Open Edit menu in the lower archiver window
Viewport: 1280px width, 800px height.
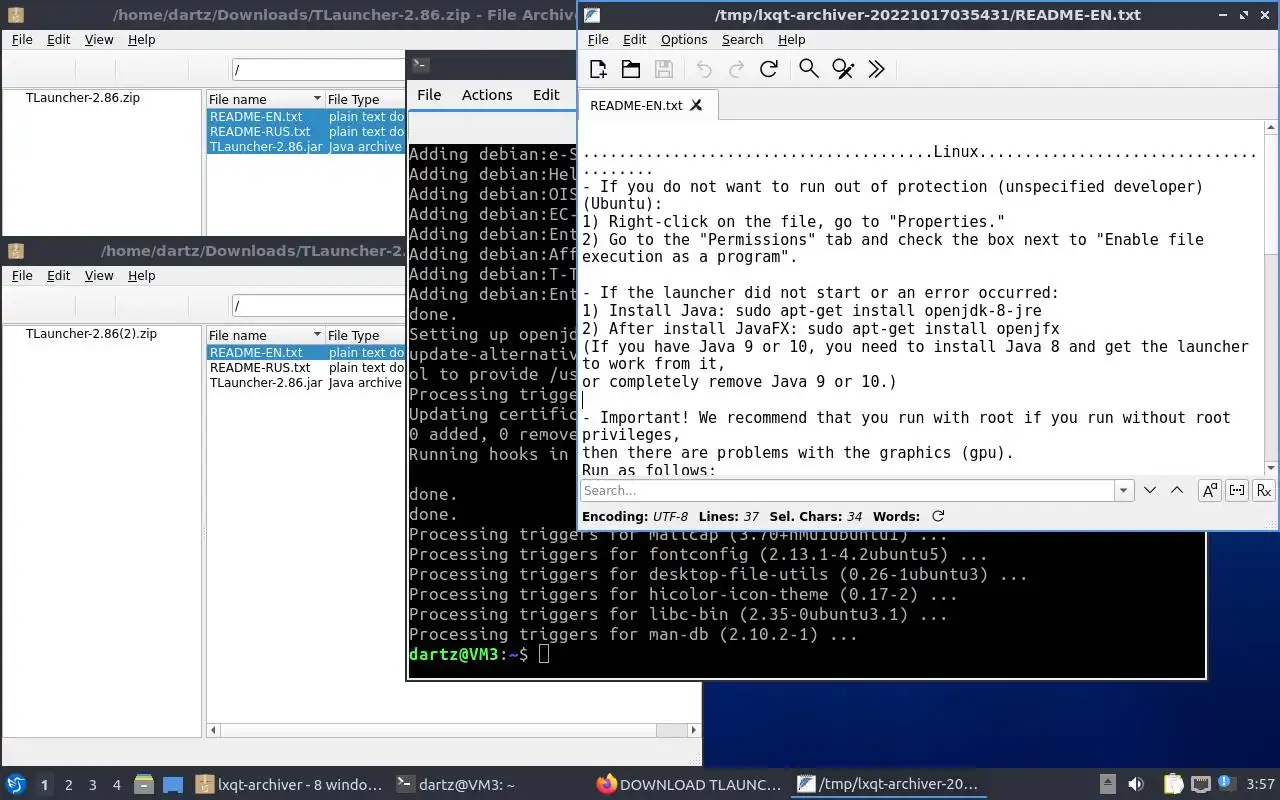click(59, 276)
